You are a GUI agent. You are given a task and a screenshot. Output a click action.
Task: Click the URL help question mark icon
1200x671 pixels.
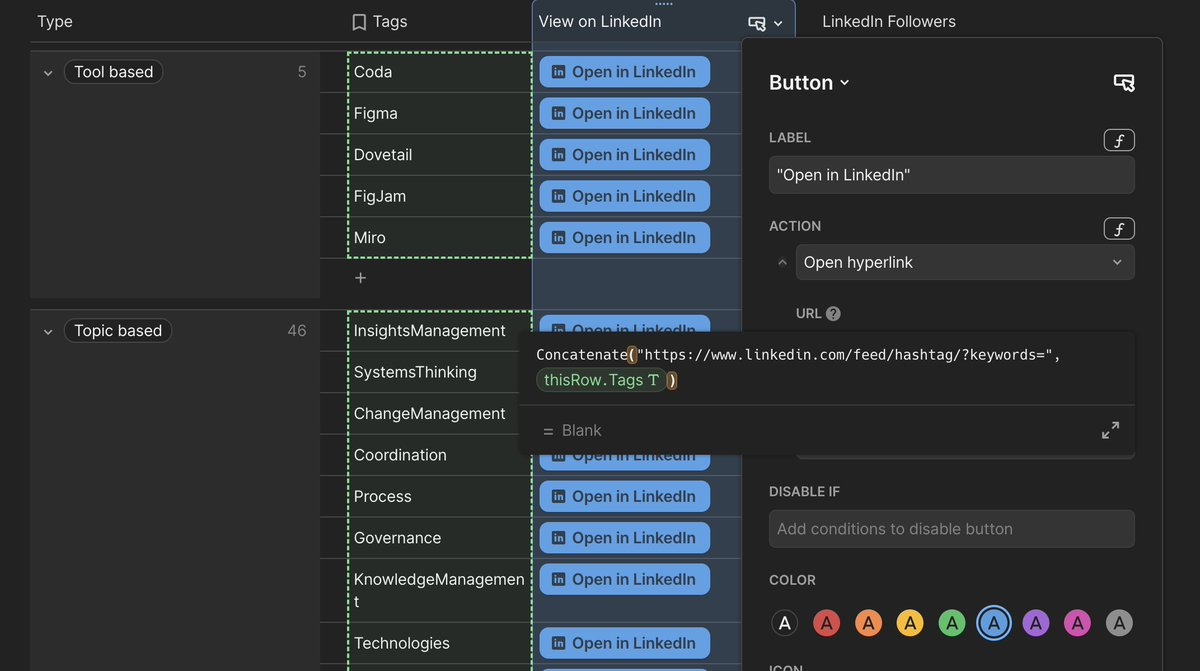tap(833, 313)
